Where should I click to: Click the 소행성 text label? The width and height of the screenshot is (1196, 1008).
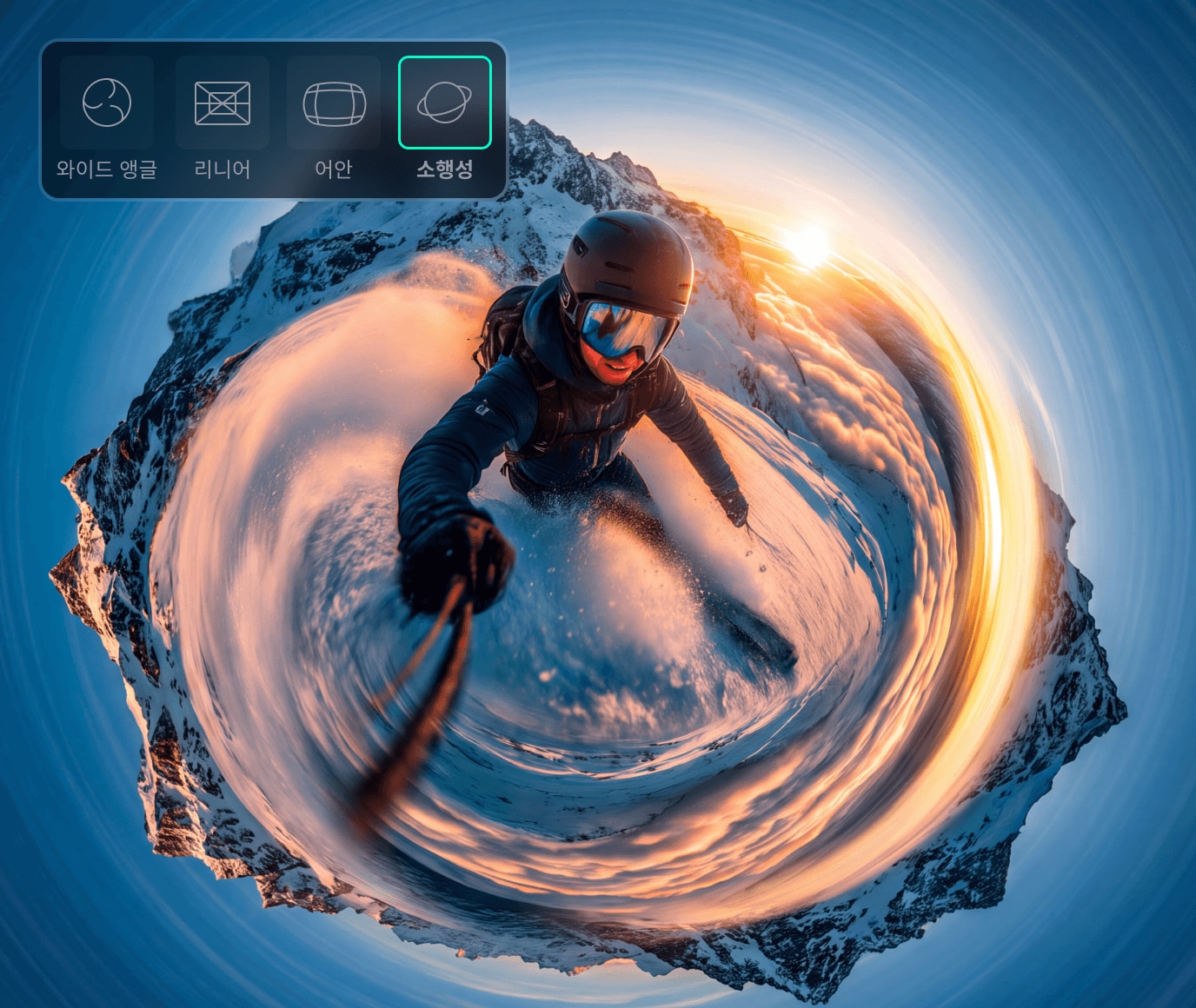coord(445,169)
